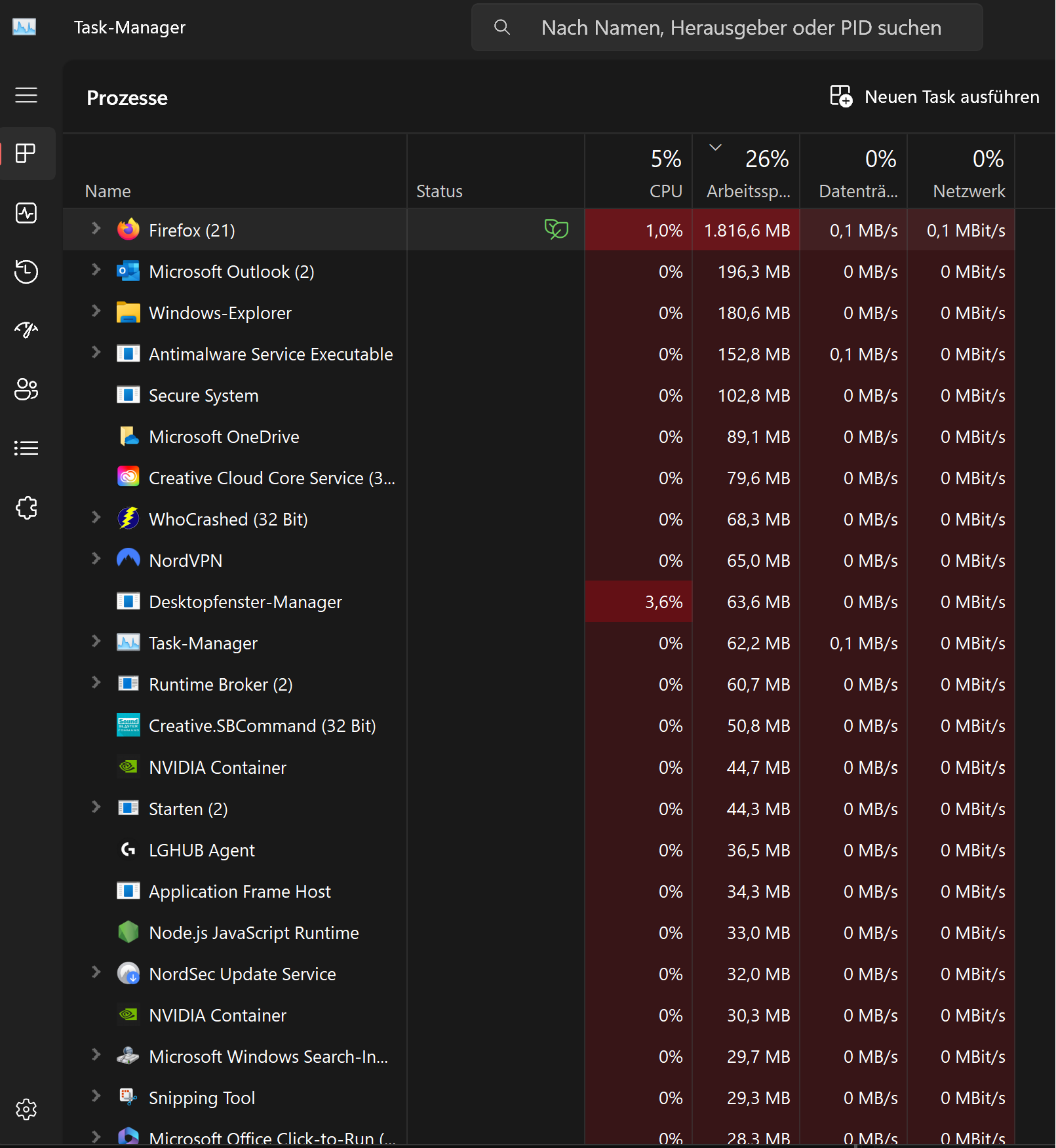Expand the WhoCrashed (32 Bit) process
The width and height of the screenshot is (1056, 1148).
(x=96, y=517)
